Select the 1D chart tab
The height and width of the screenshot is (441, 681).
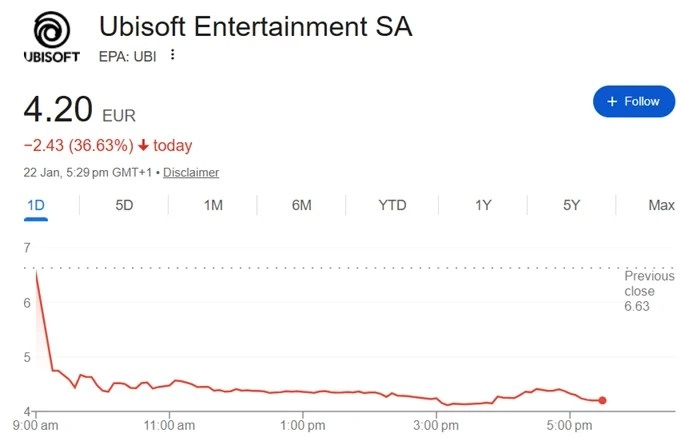point(36,205)
